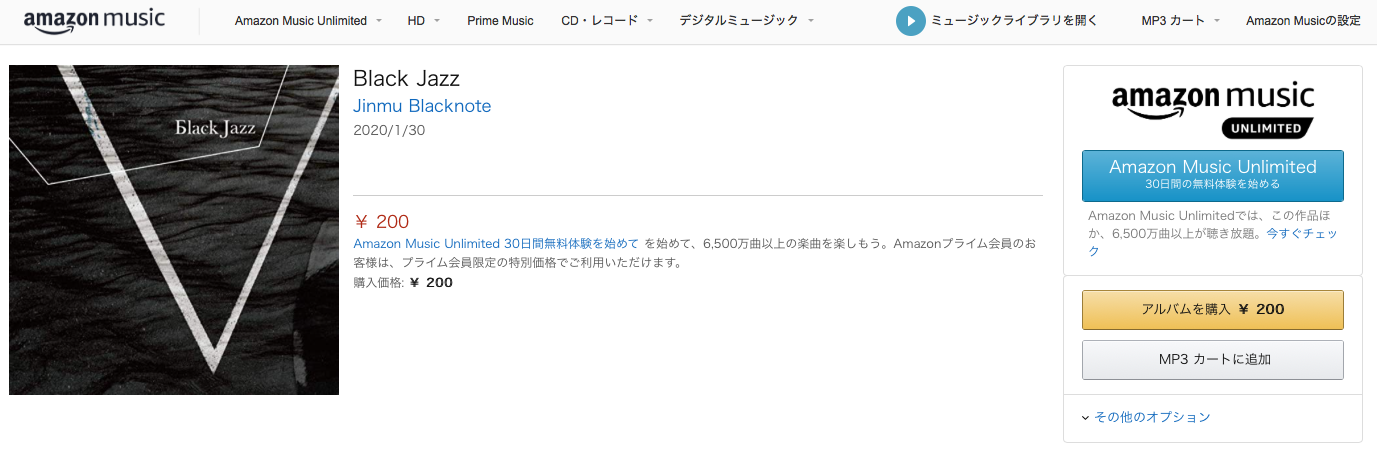Click the Black Jazz album cover thumbnail
Screen dimensions: 1377x472
coord(174,230)
